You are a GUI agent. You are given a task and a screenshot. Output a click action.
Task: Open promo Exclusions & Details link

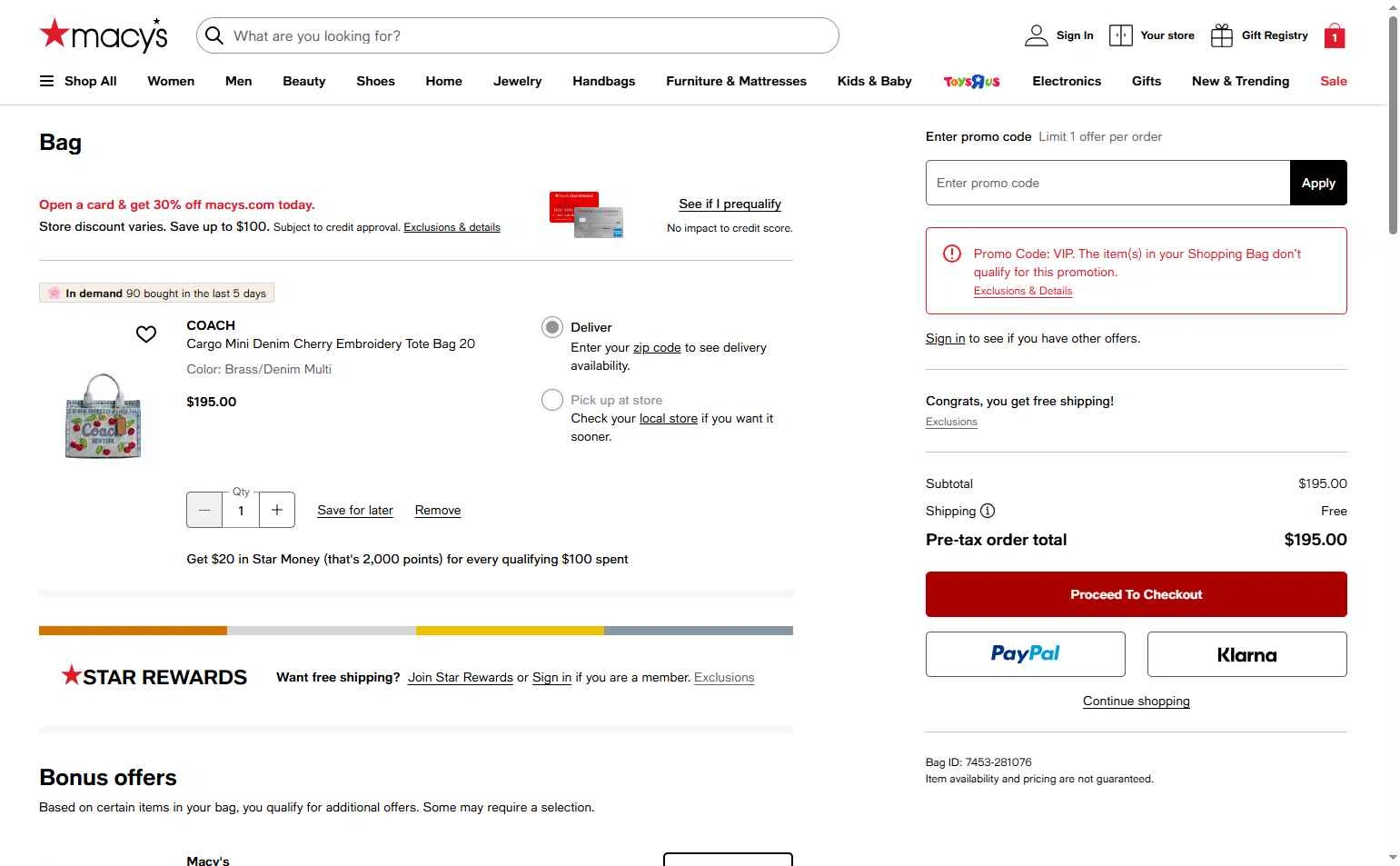coord(1023,291)
